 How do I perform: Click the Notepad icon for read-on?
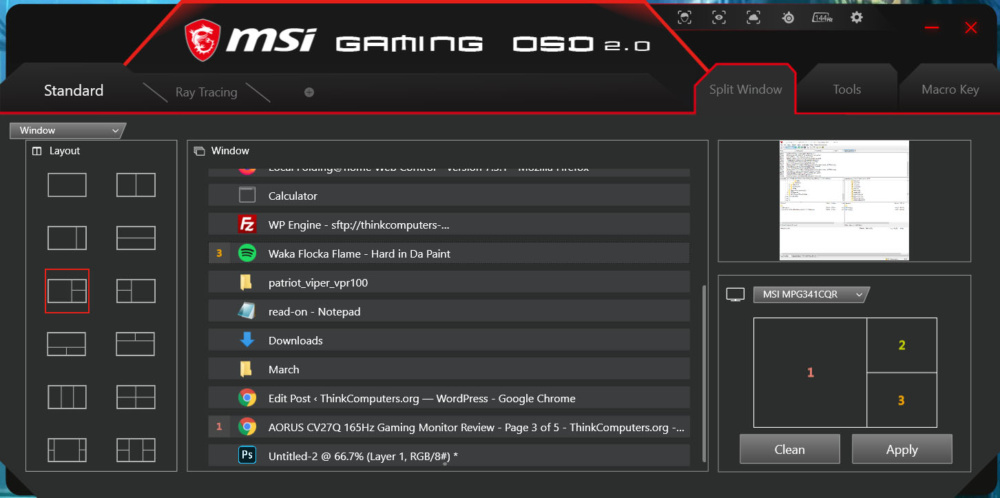[x=247, y=311]
